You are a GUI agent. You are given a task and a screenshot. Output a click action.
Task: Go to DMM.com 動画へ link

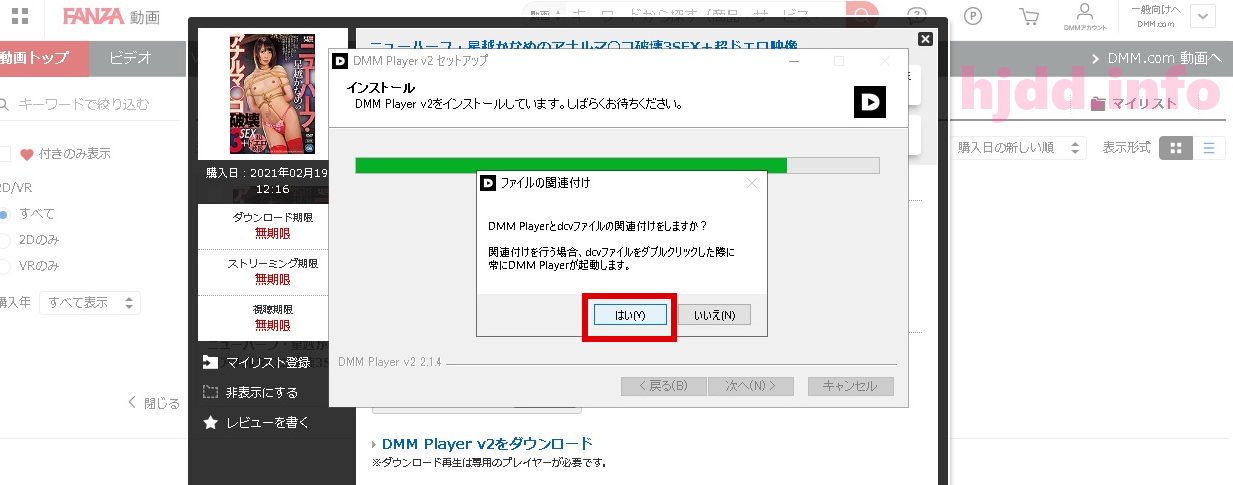(x=1157, y=59)
